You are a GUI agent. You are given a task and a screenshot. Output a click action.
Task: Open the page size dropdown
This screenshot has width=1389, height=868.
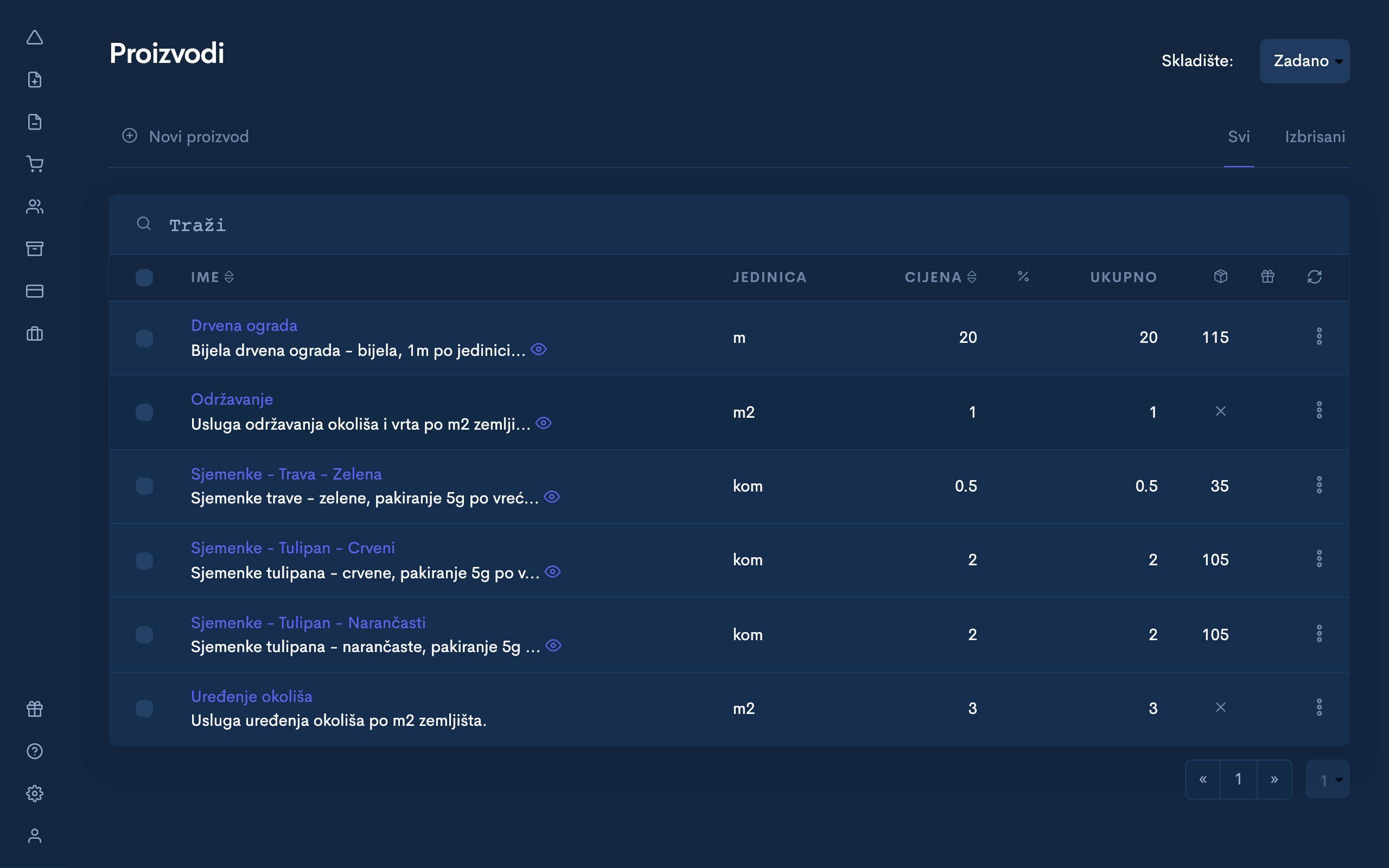click(1327, 780)
